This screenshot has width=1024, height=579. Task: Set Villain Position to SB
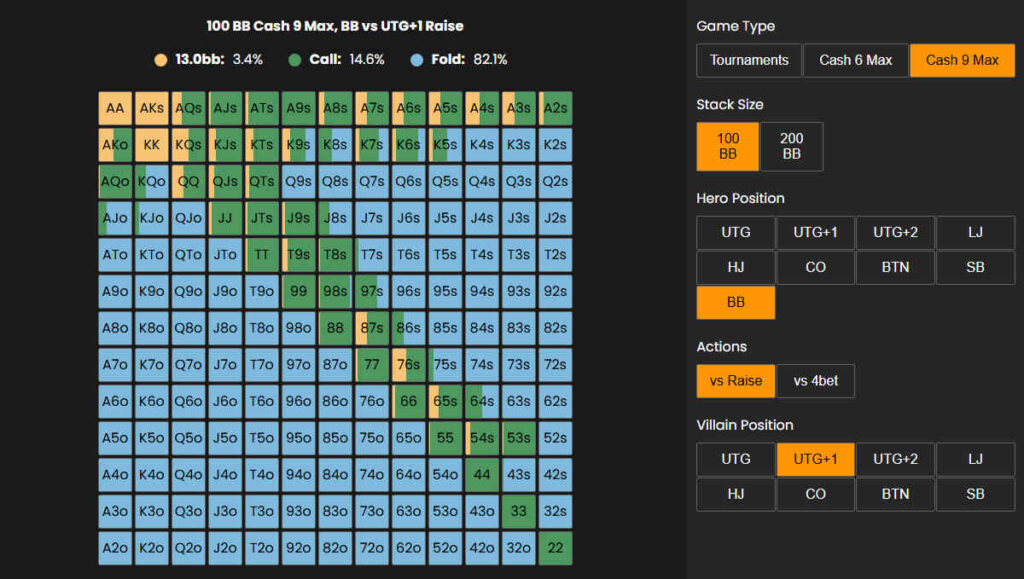976,494
